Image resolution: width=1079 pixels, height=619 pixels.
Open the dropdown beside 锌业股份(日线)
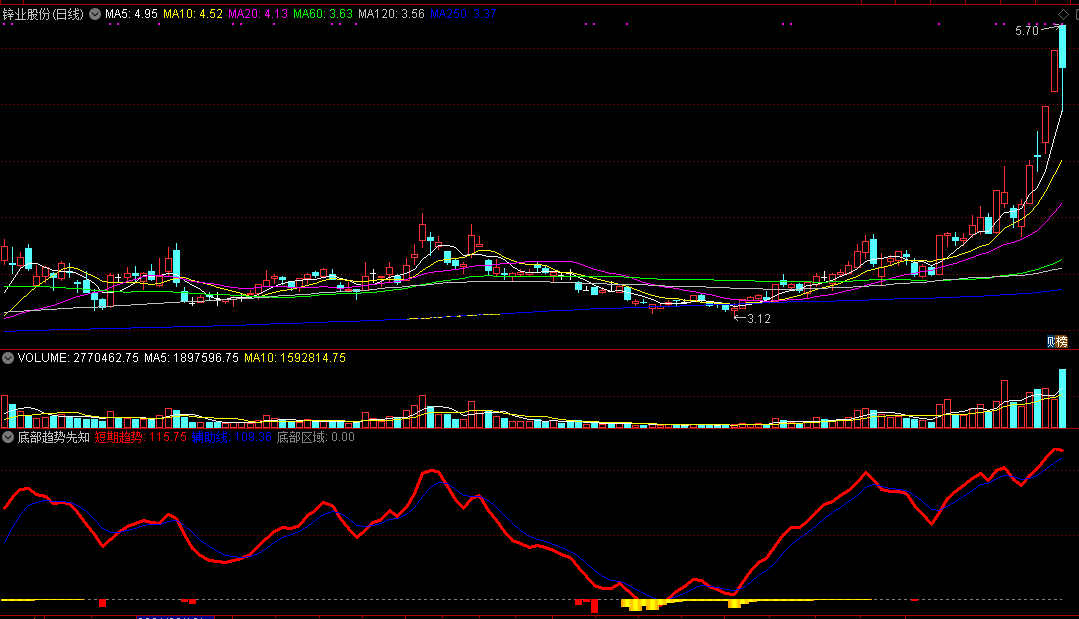(95, 14)
